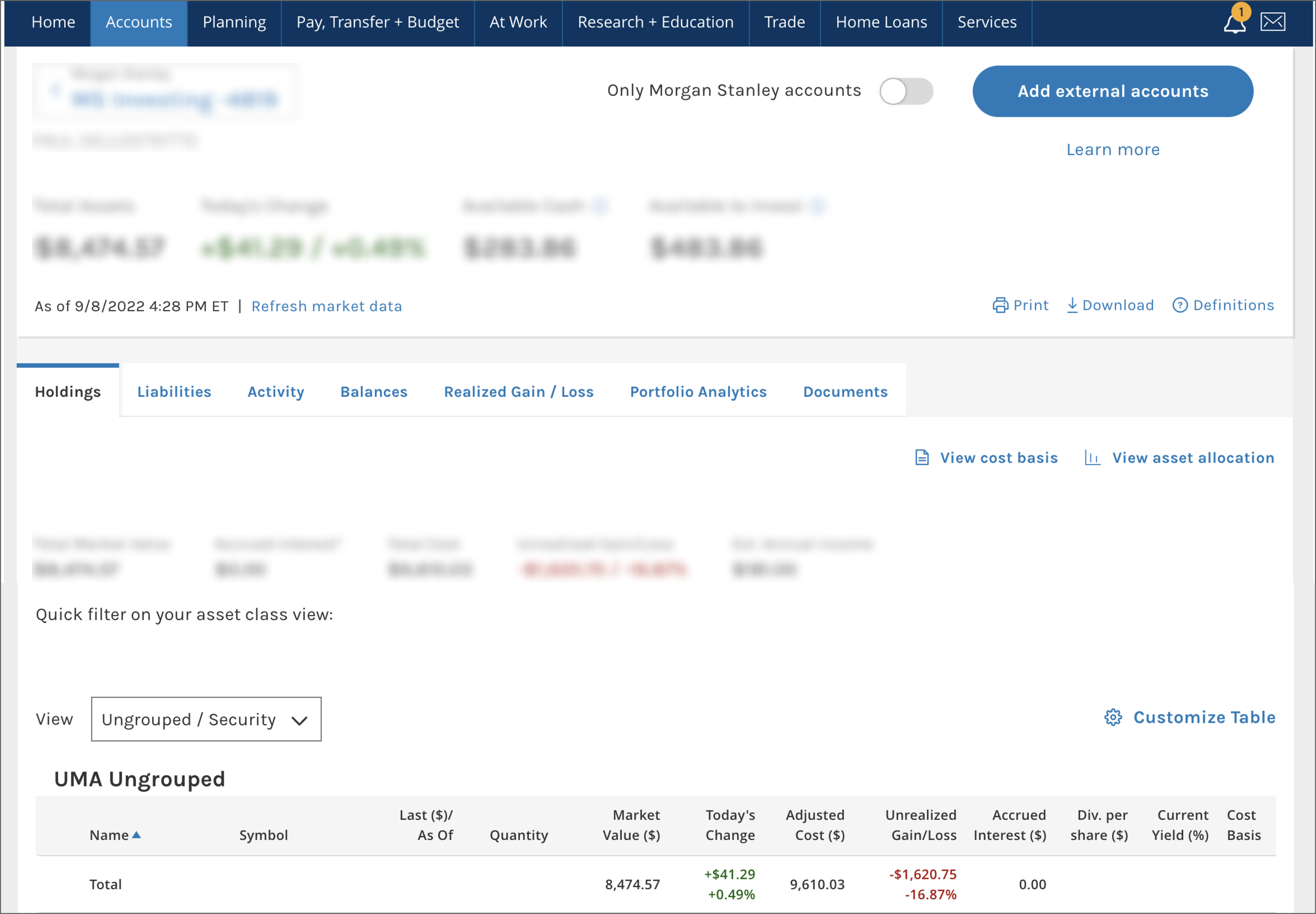
Task: Sort by the Name column arrow
Action: 136,835
